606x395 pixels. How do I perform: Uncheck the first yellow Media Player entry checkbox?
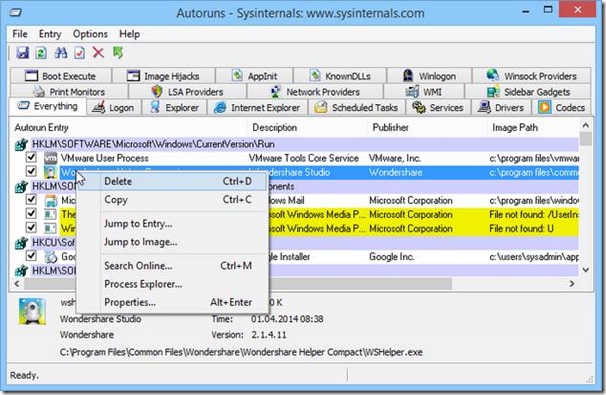tap(31, 213)
